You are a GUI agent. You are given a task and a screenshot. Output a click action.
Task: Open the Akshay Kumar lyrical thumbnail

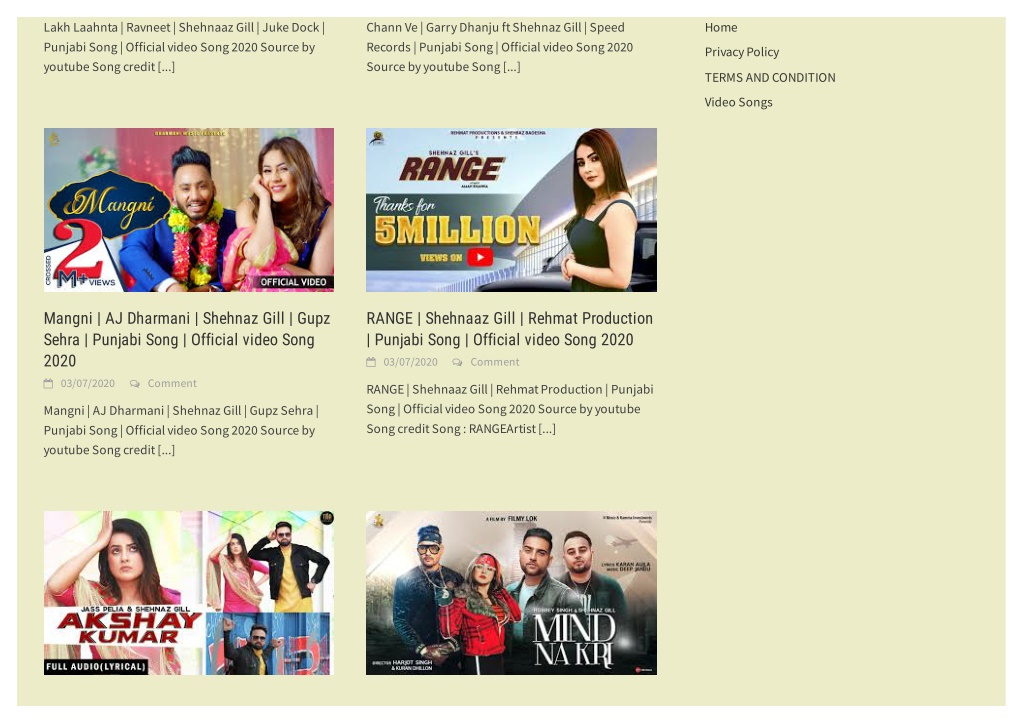[189, 592]
